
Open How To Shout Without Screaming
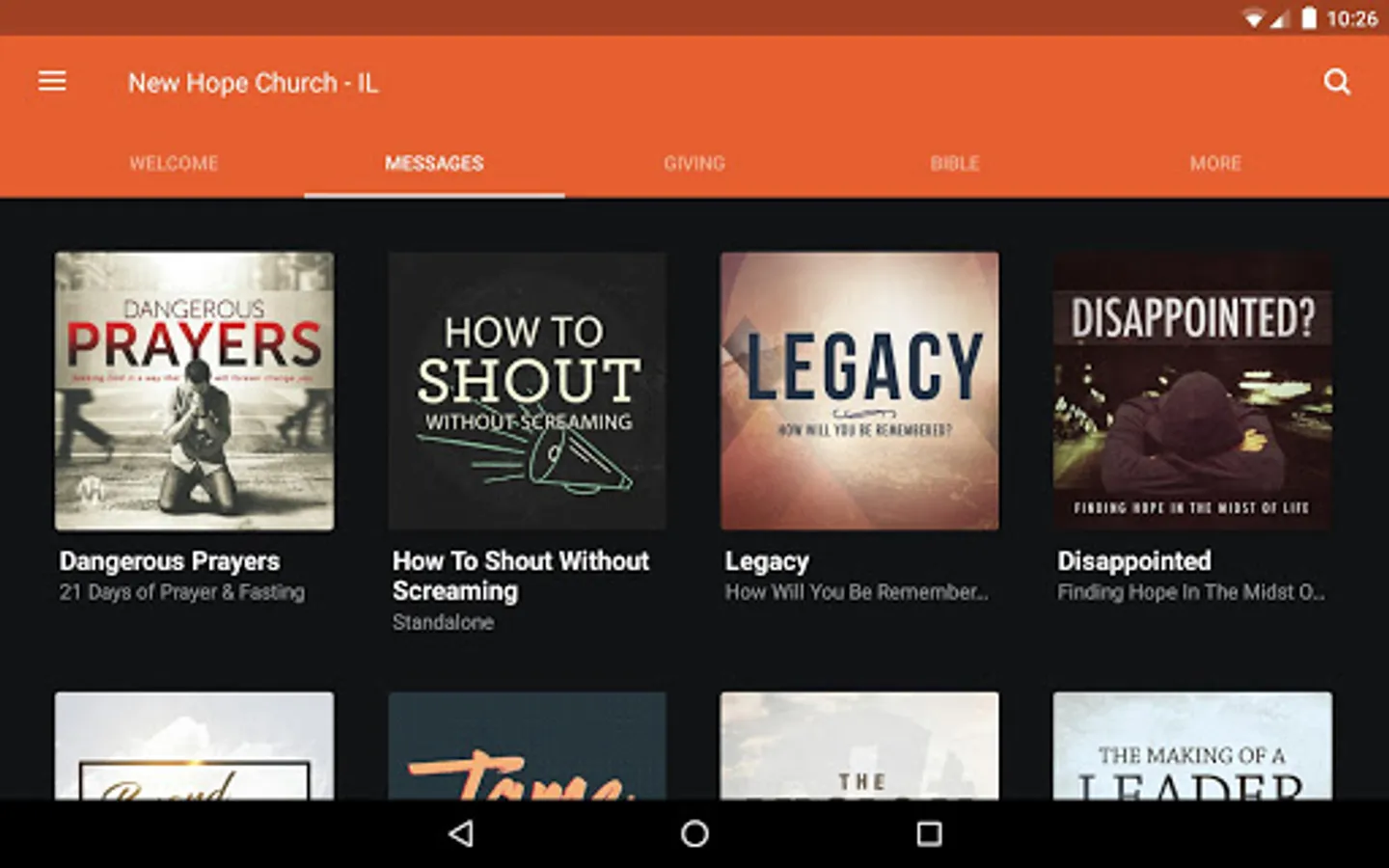pos(527,391)
